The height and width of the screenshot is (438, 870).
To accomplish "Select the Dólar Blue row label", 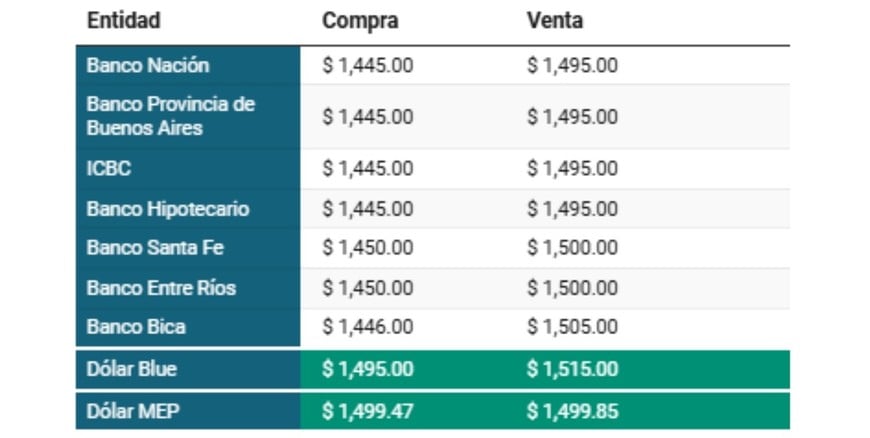I will (132, 369).
